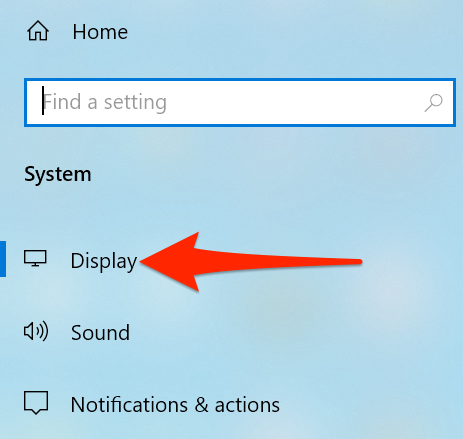This screenshot has height=439, width=463.
Task: Click the Home house icon
Action: coord(38,31)
